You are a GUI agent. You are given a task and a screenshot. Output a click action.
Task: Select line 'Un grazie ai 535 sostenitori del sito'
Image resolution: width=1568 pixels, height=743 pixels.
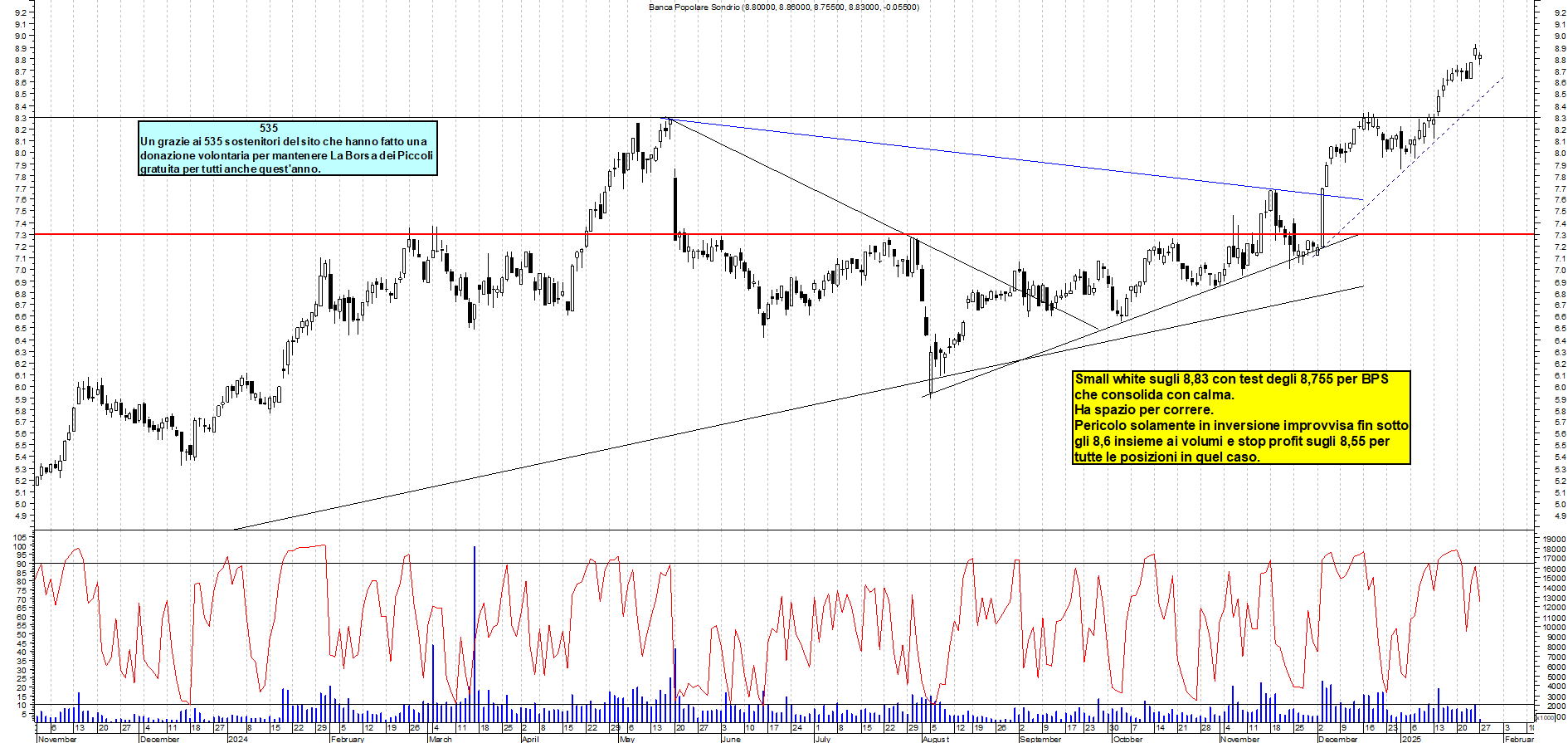pyautogui.click(x=284, y=141)
